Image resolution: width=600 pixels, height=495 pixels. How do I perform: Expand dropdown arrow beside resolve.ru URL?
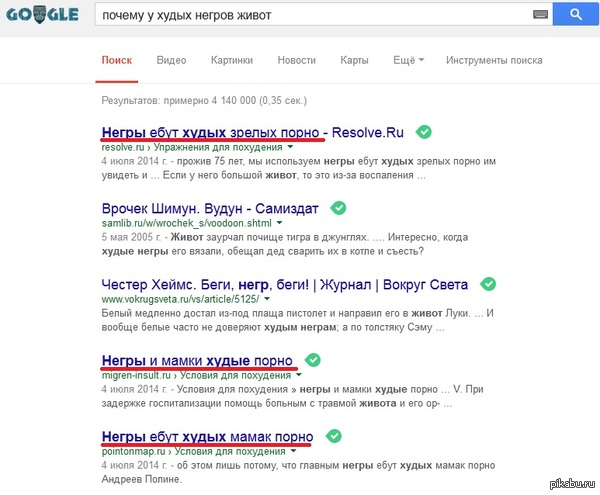pyautogui.click(x=290, y=147)
